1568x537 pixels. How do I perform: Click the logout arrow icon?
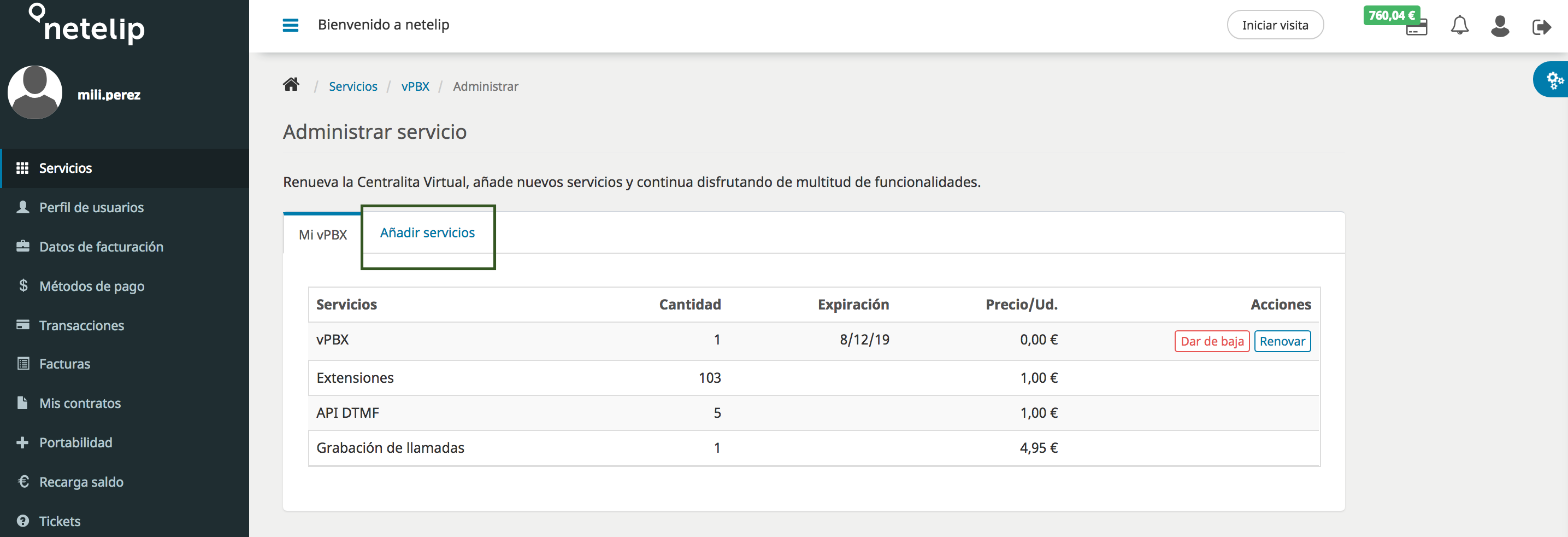[x=1541, y=27]
